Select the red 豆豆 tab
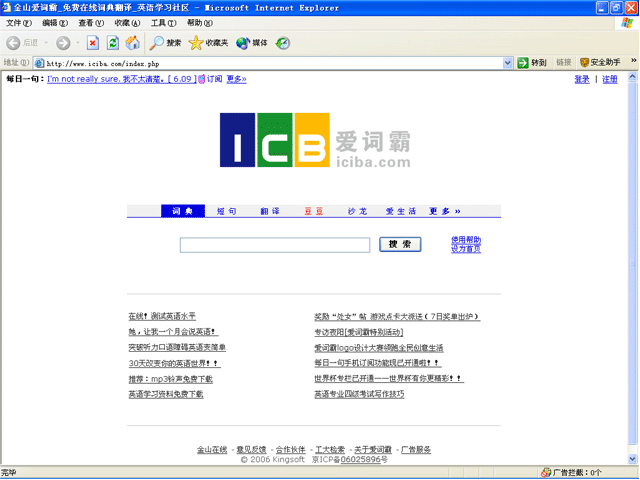640x480 pixels. [x=313, y=211]
